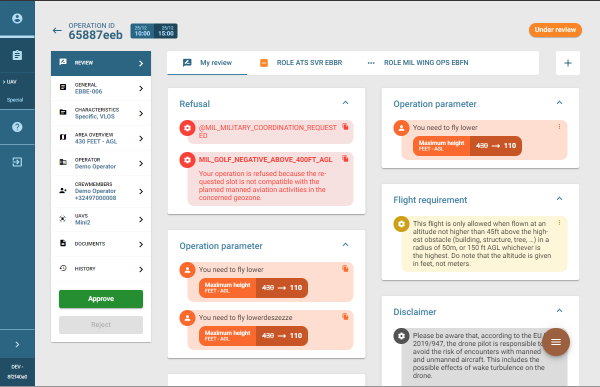
Task: Copy the 'You need to fly lowerdeszezze' parameter
Action: (x=345, y=317)
